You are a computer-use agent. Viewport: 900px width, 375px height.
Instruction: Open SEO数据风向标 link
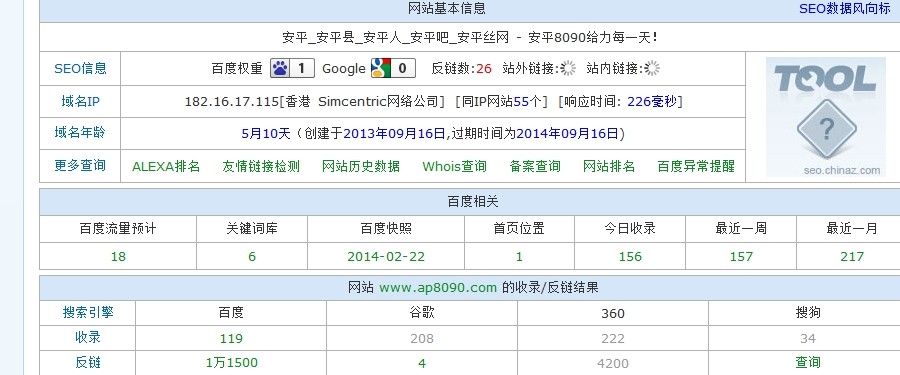tap(845, 9)
